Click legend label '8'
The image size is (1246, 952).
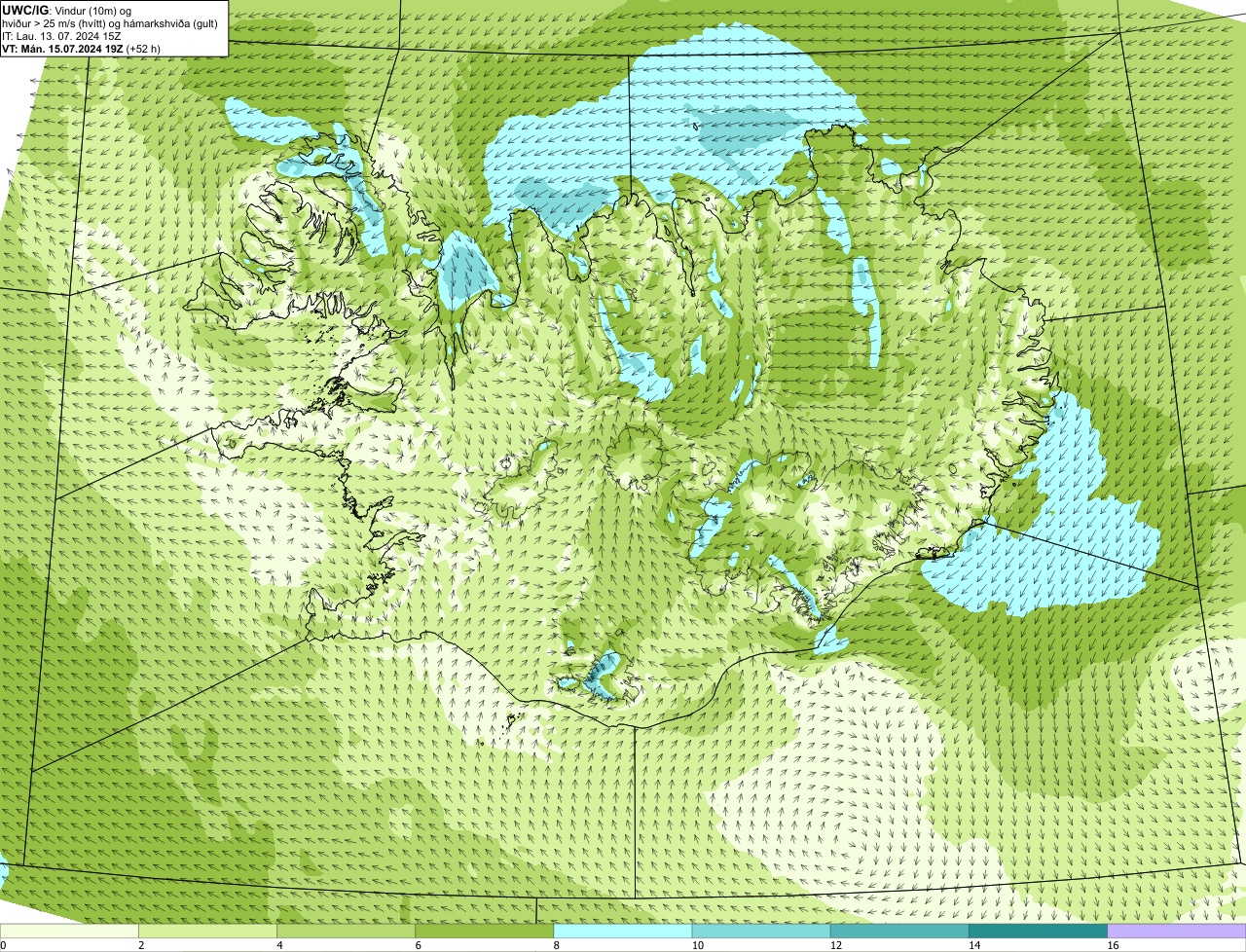point(557,945)
